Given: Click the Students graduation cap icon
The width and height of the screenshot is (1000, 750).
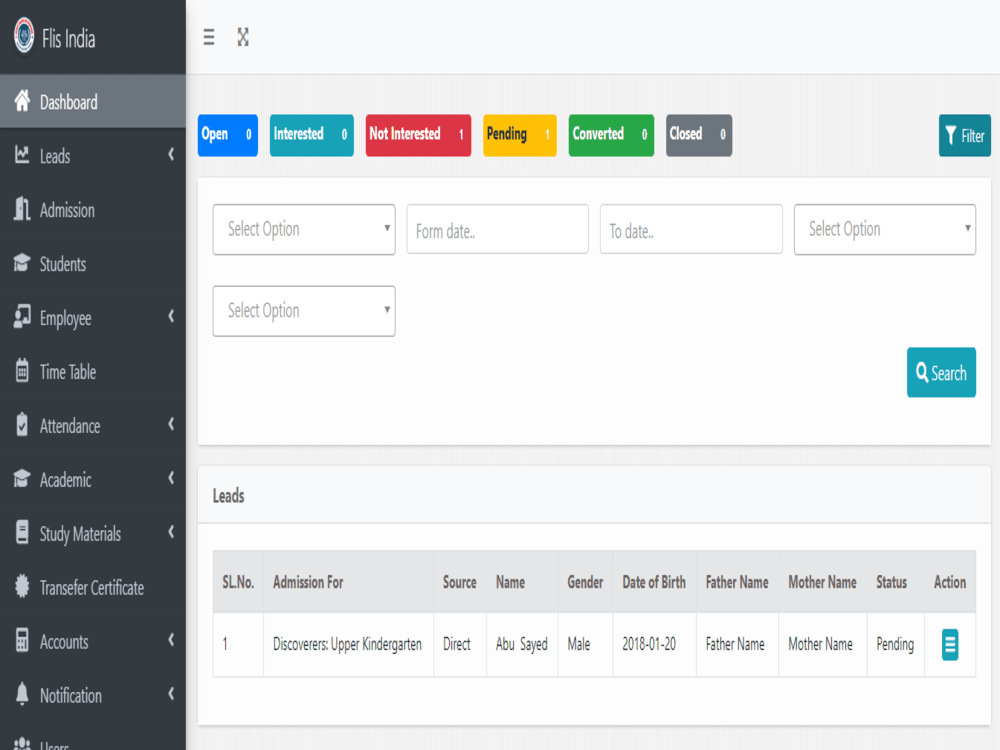Looking at the screenshot, I should tap(22, 263).
